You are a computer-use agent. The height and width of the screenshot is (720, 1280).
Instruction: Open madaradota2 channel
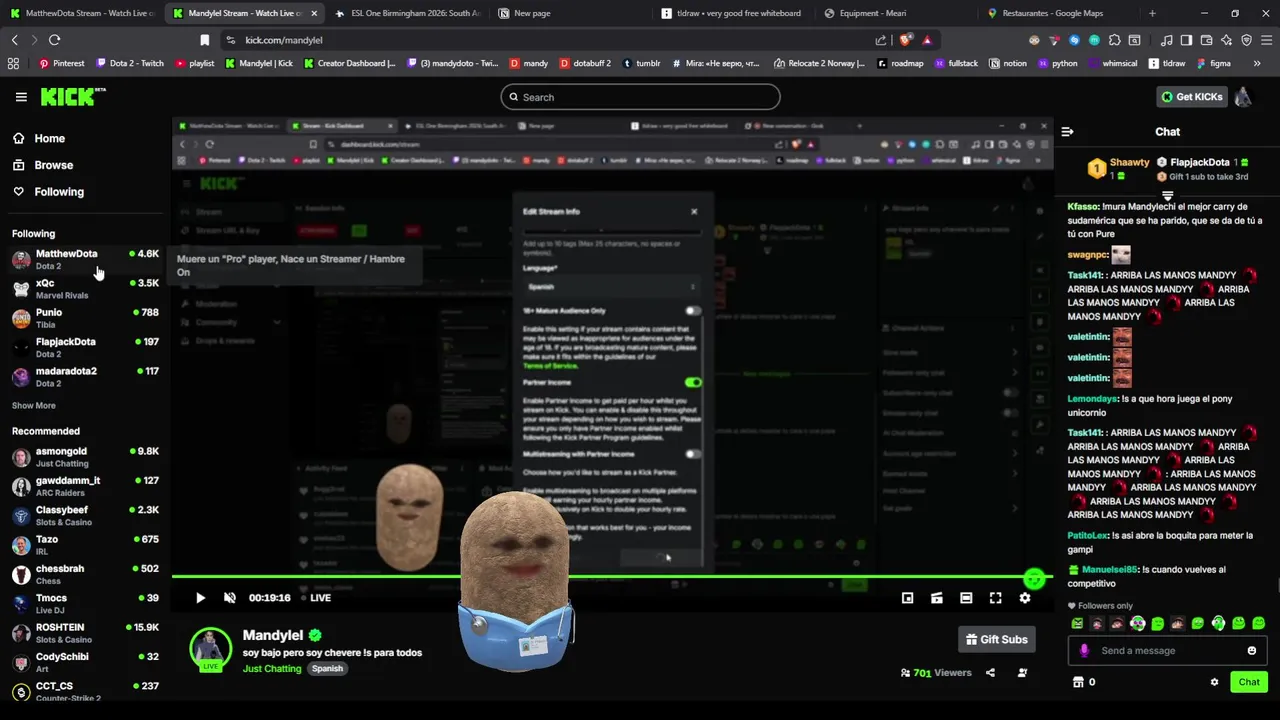pos(85,377)
